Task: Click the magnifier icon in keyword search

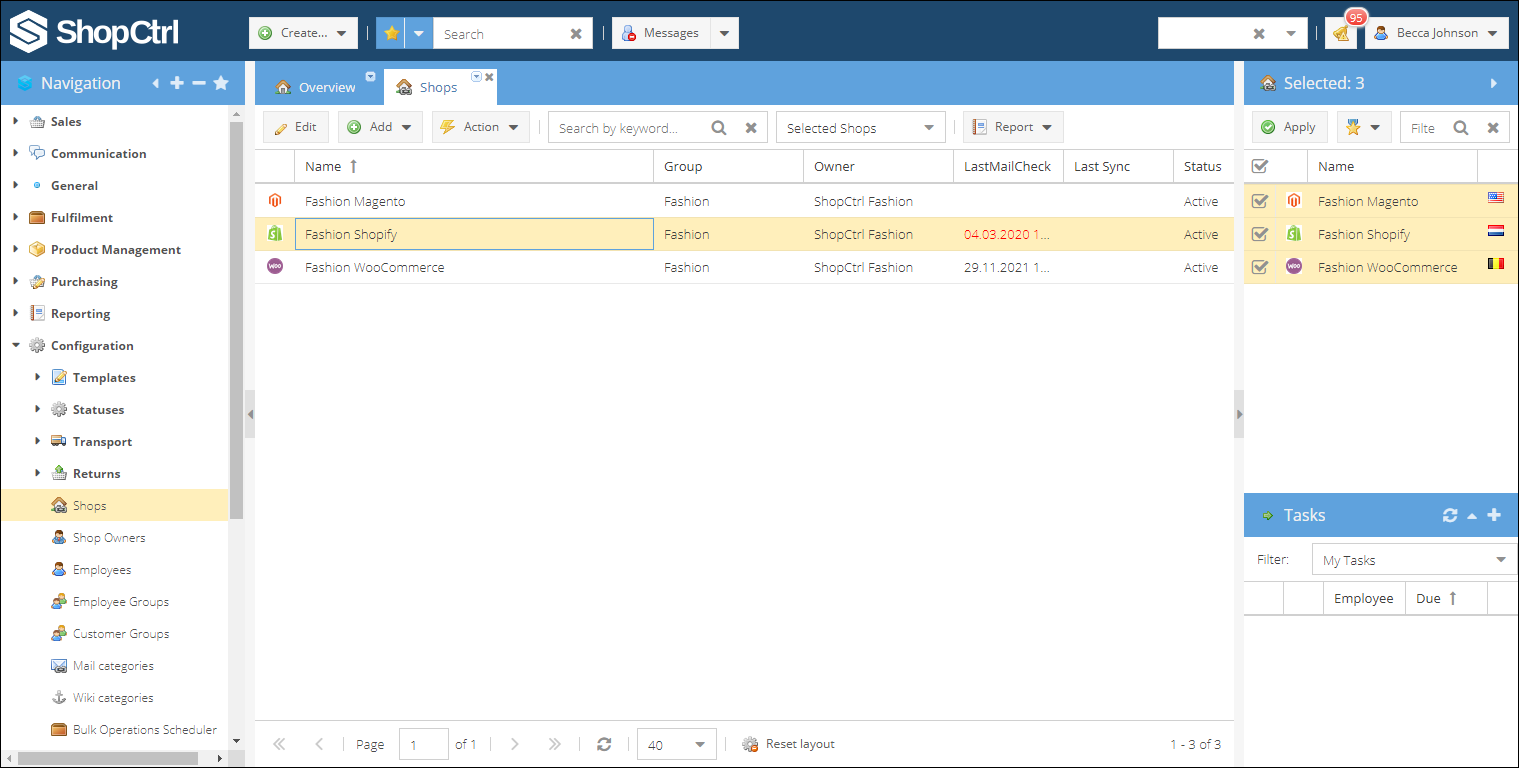Action: click(719, 128)
